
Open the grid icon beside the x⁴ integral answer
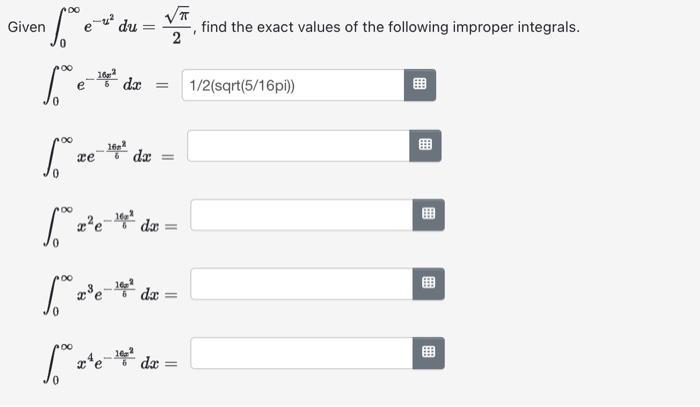428,352
